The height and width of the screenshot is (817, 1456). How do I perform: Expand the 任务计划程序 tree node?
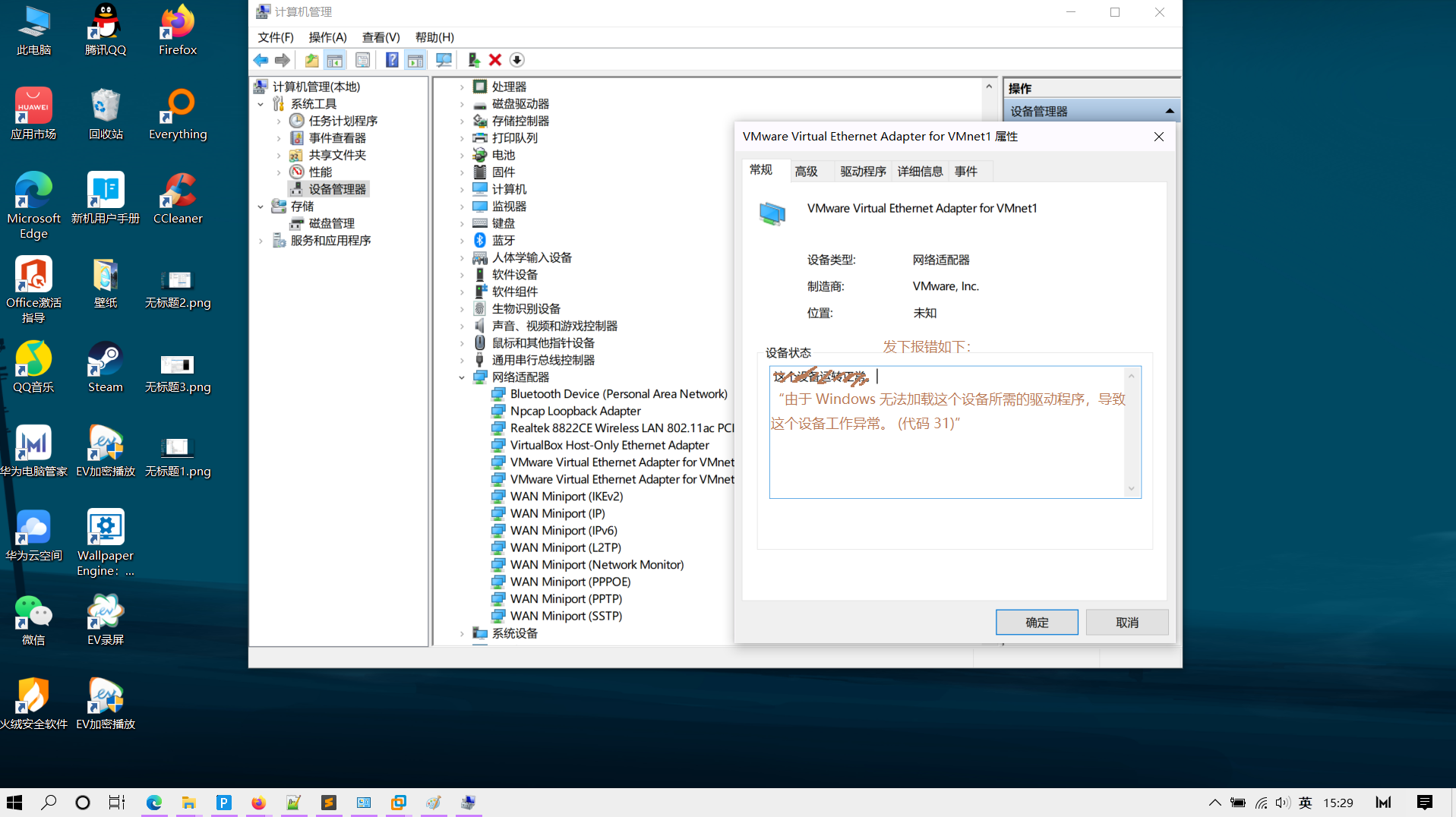pyautogui.click(x=279, y=121)
